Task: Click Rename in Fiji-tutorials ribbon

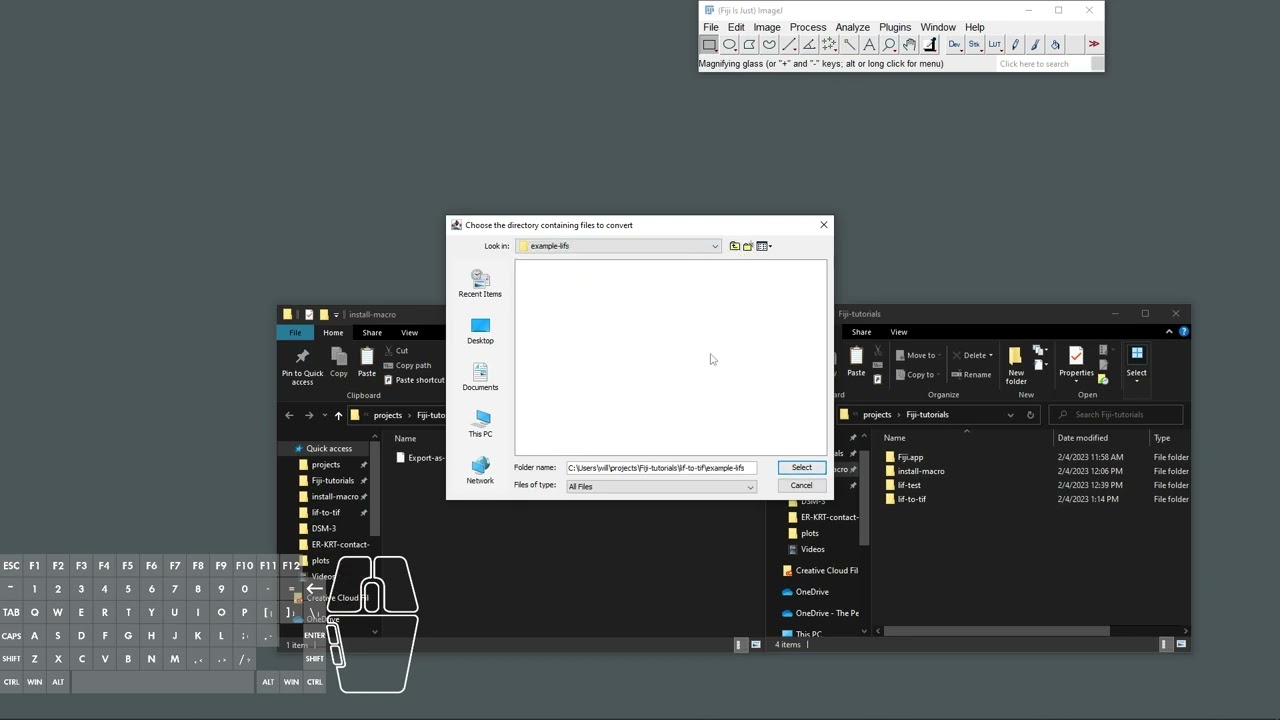Action: pyautogui.click(x=971, y=375)
